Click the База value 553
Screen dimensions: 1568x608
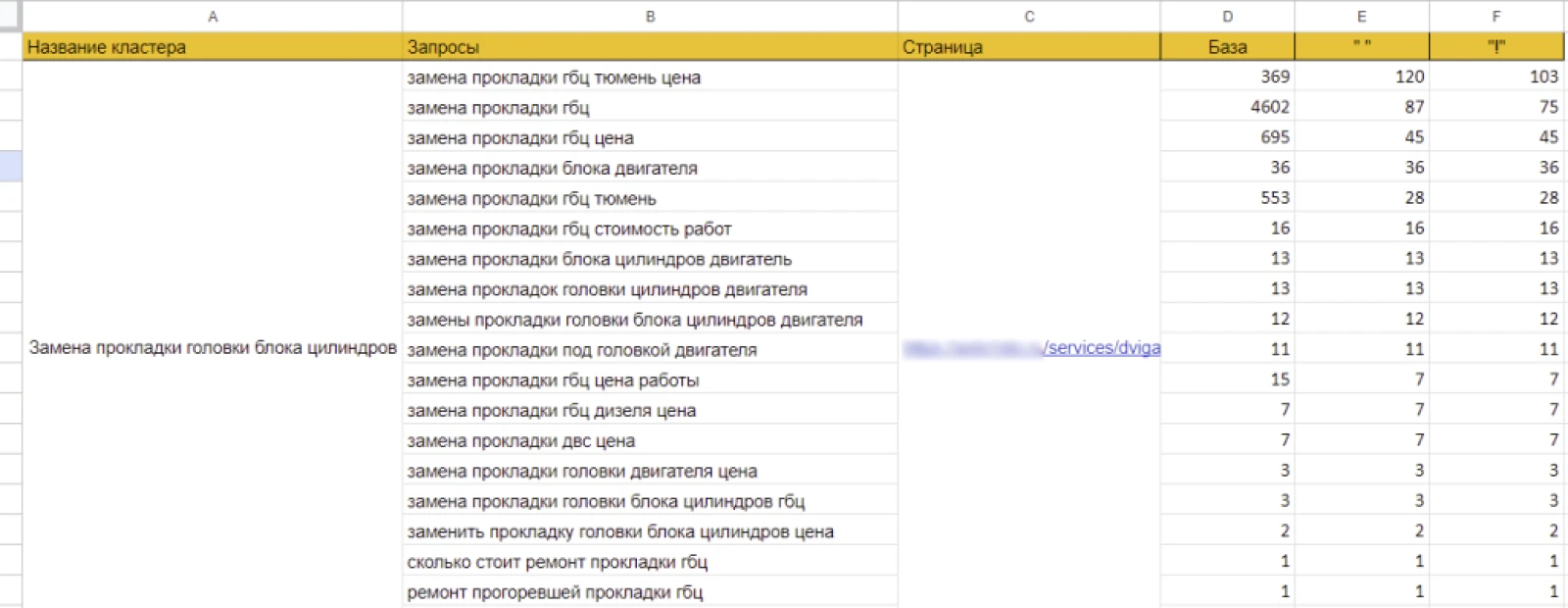[1228, 198]
